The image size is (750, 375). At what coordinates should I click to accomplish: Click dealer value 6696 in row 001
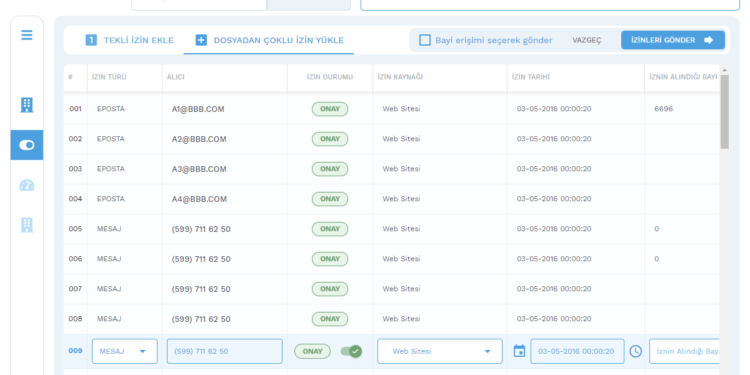[663, 109]
